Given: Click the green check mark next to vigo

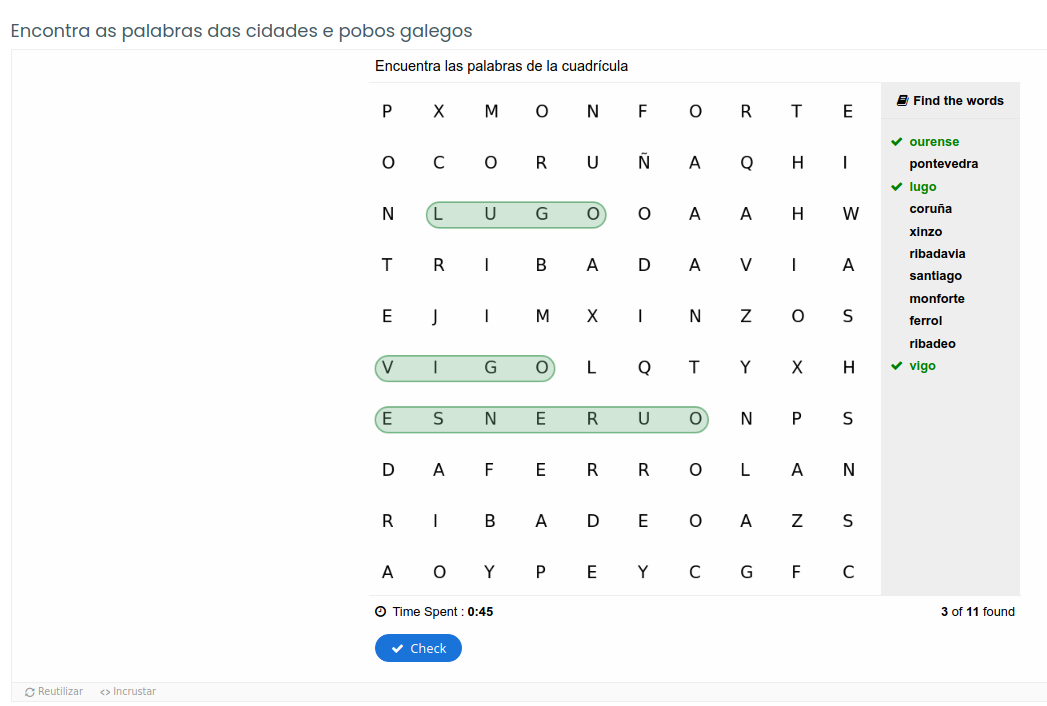Looking at the screenshot, I should [896, 365].
